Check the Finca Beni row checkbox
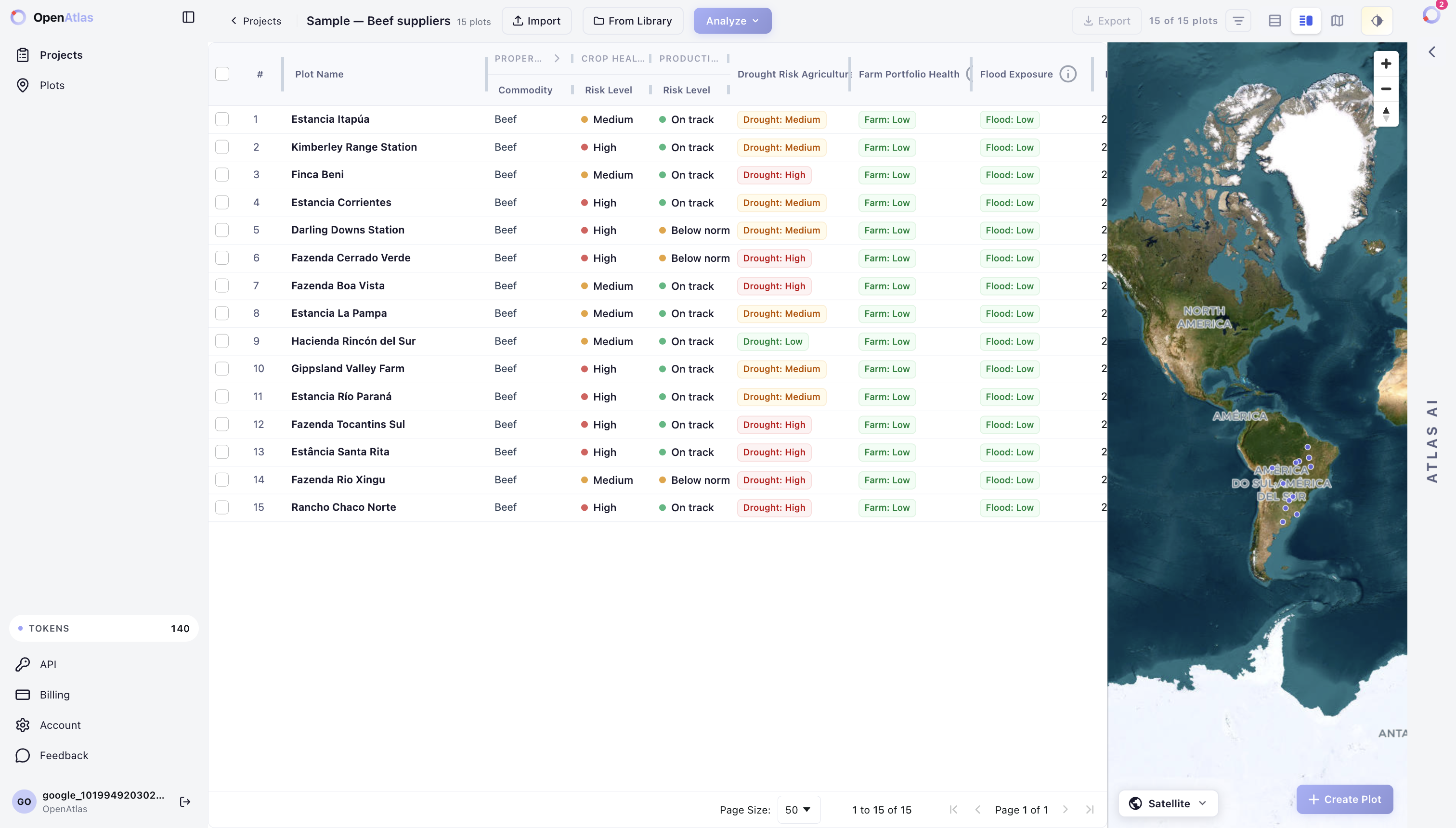 (222, 175)
